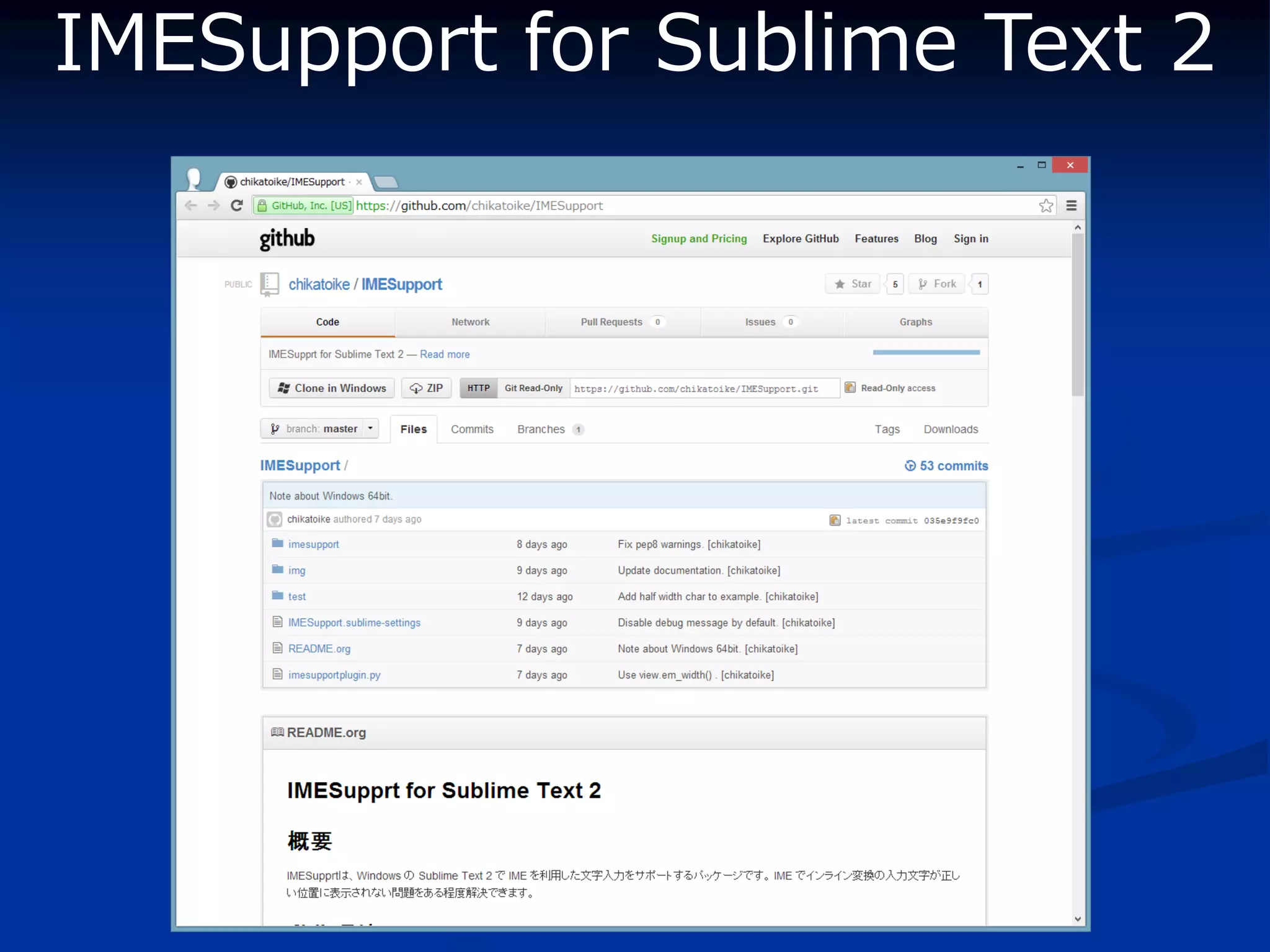Image resolution: width=1270 pixels, height=952 pixels.
Task: Select the Files subtab
Action: pos(414,430)
